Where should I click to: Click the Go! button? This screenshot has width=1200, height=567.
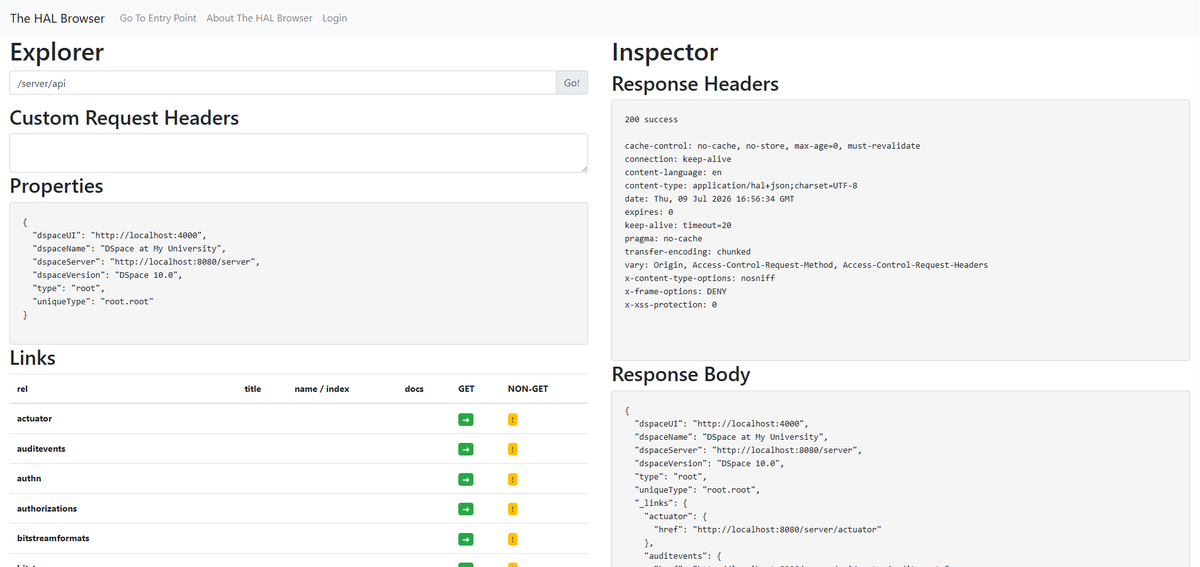pos(572,83)
